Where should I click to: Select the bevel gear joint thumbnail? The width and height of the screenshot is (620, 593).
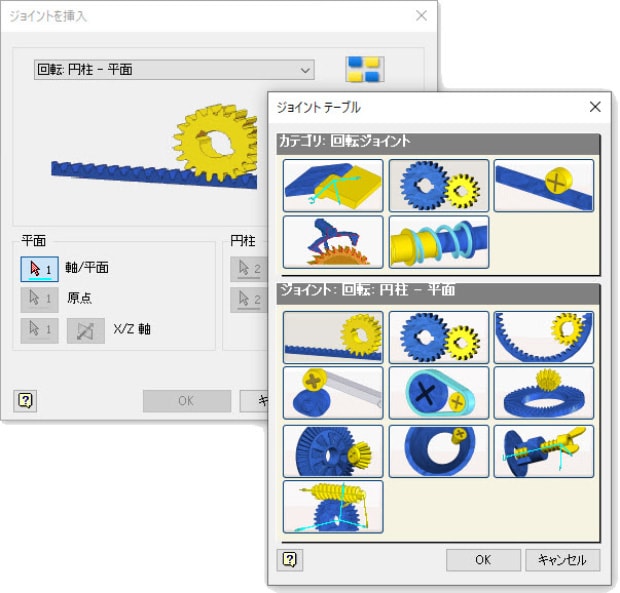click(333, 451)
